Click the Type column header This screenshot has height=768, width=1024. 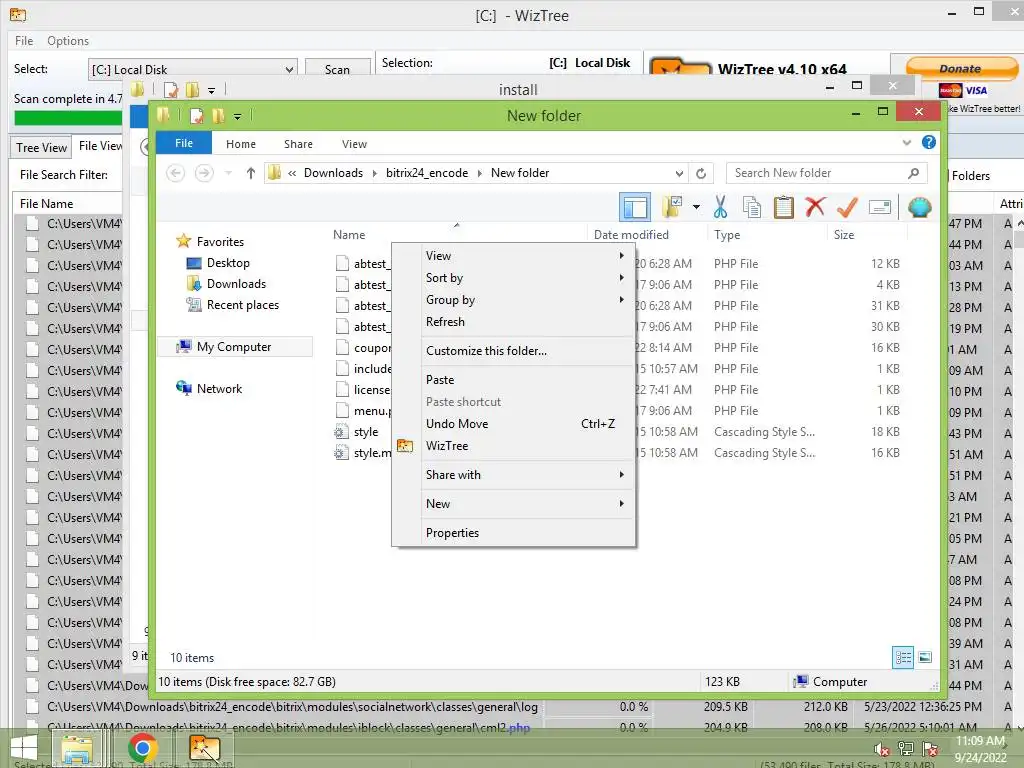pos(727,234)
